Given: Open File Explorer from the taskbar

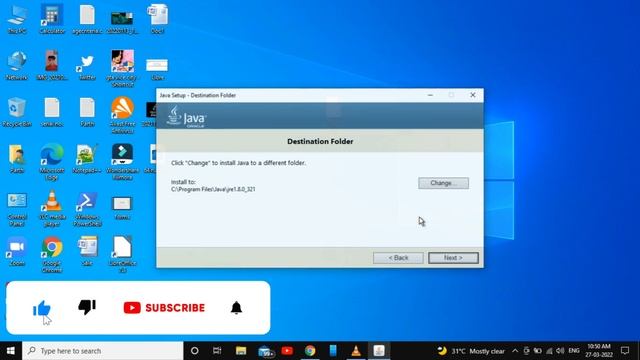Looking at the screenshot, I should point(241,351).
